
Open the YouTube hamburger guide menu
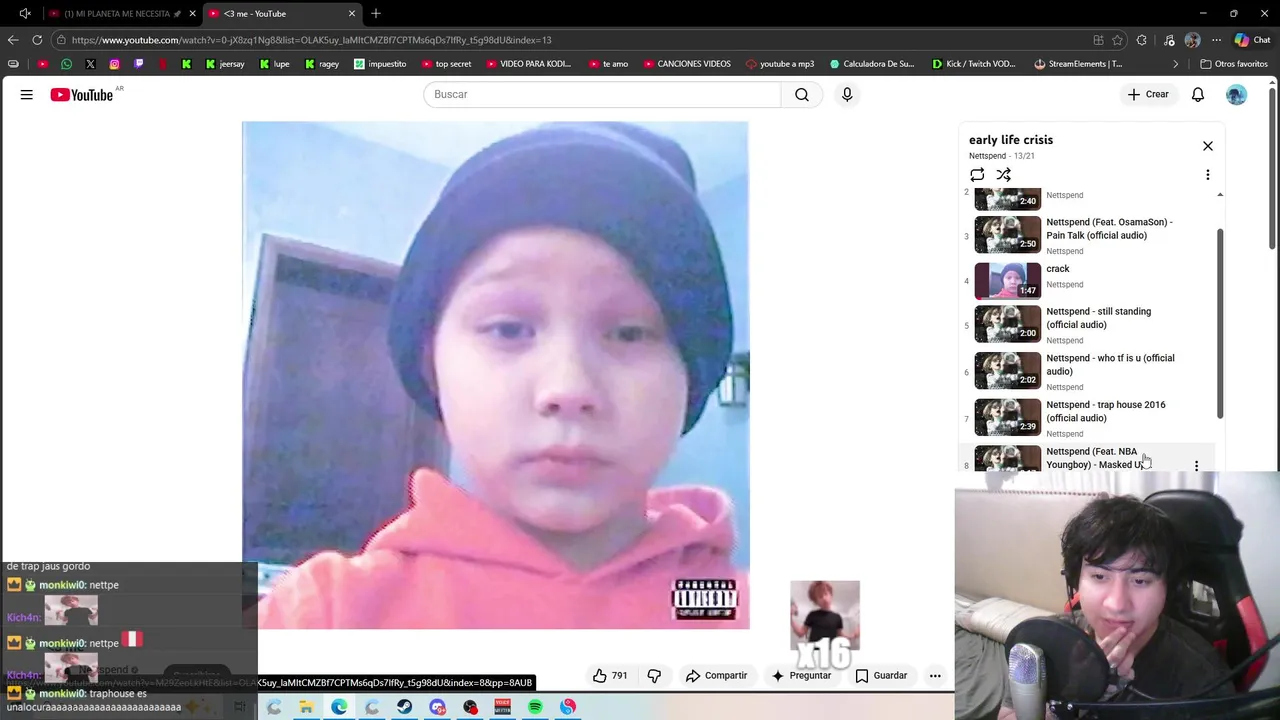(x=27, y=94)
